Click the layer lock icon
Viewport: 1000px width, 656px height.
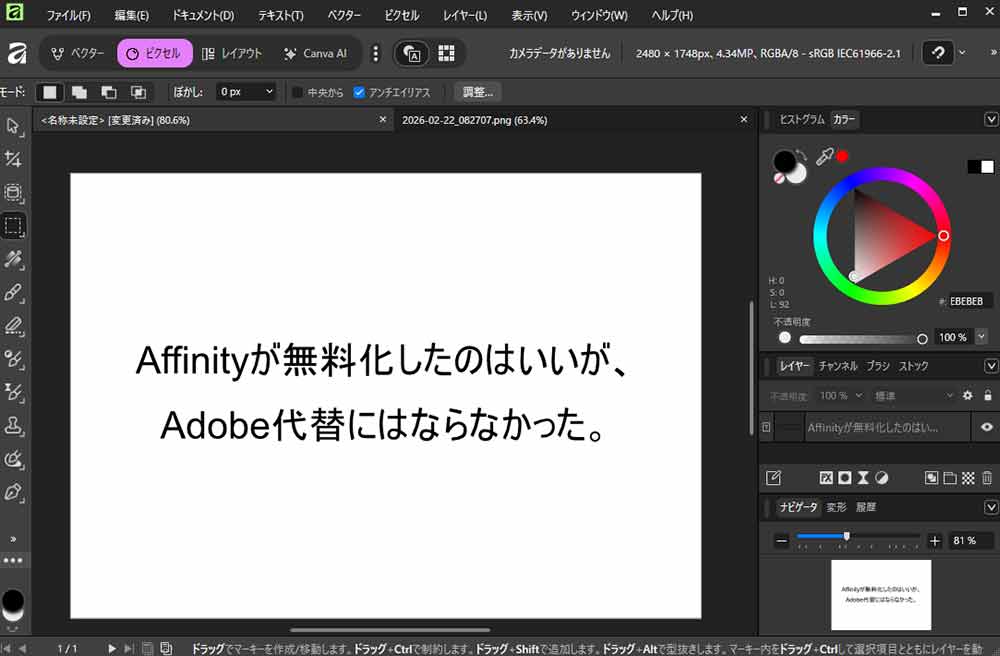[x=987, y=396]
